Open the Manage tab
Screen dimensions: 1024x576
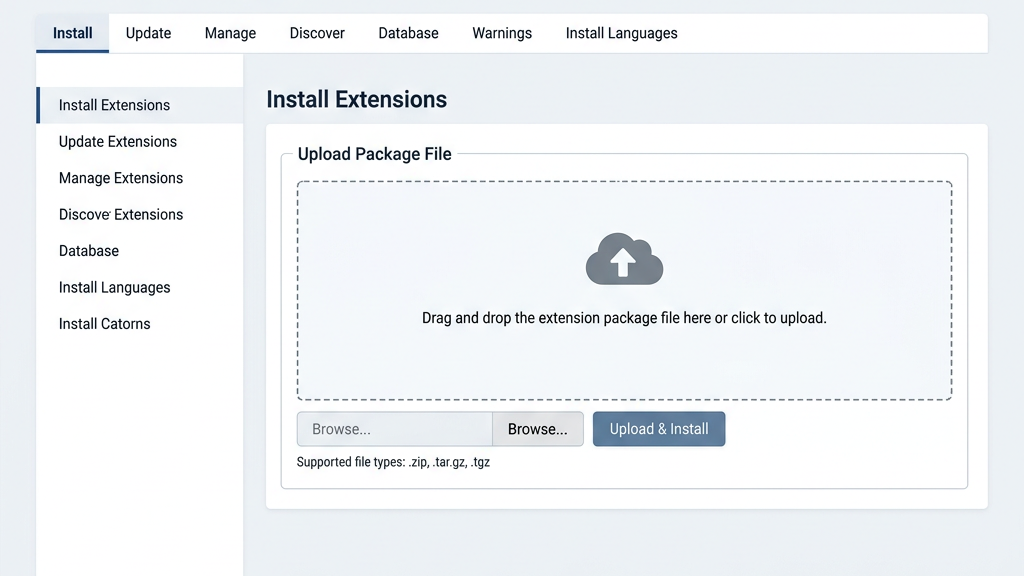click(229, 32)
